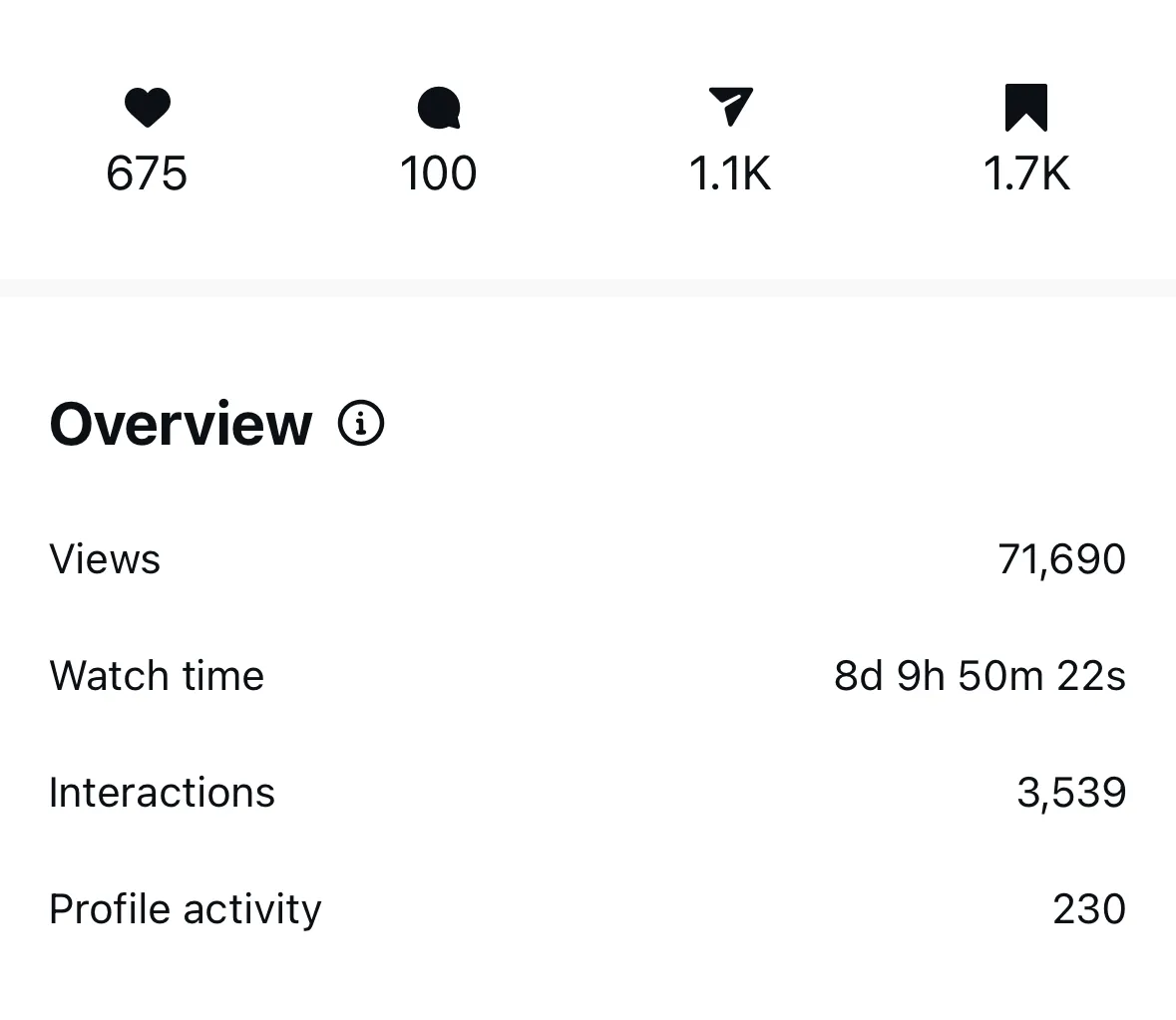Click the 230 profile activity value

click(x=1089, y=909)
